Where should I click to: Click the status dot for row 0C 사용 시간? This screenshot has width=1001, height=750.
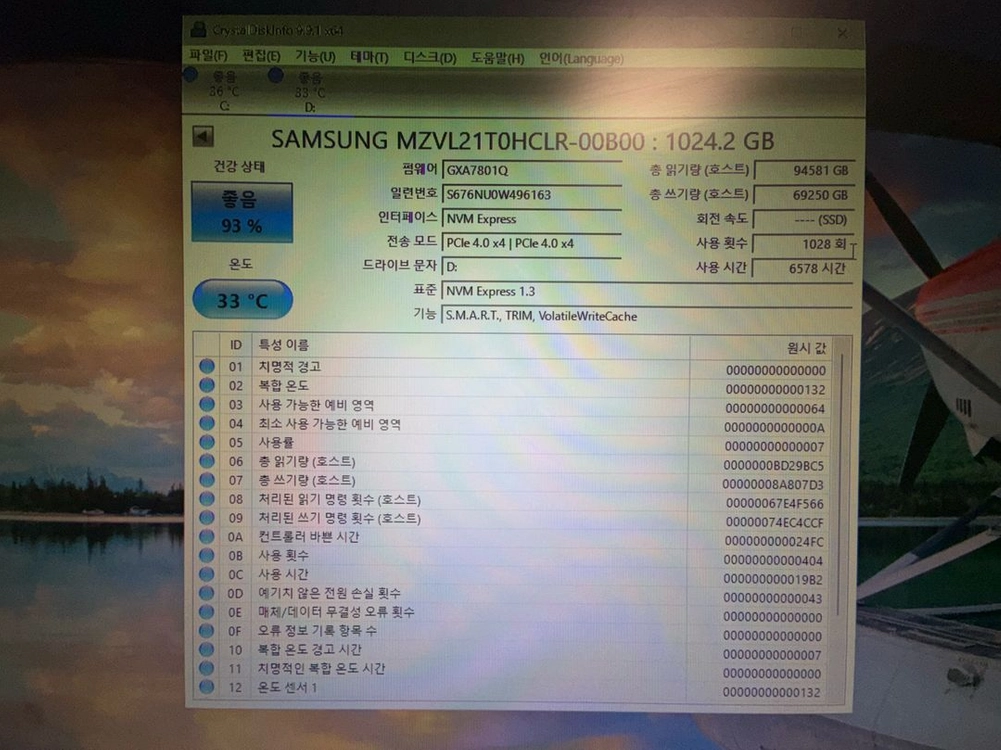pos(207,574)
